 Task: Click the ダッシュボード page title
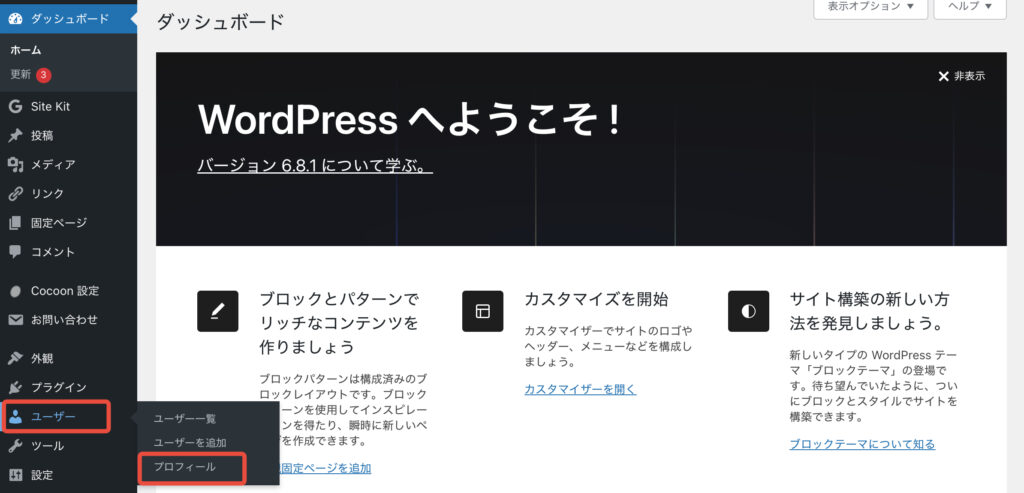(x=221, y=22)
